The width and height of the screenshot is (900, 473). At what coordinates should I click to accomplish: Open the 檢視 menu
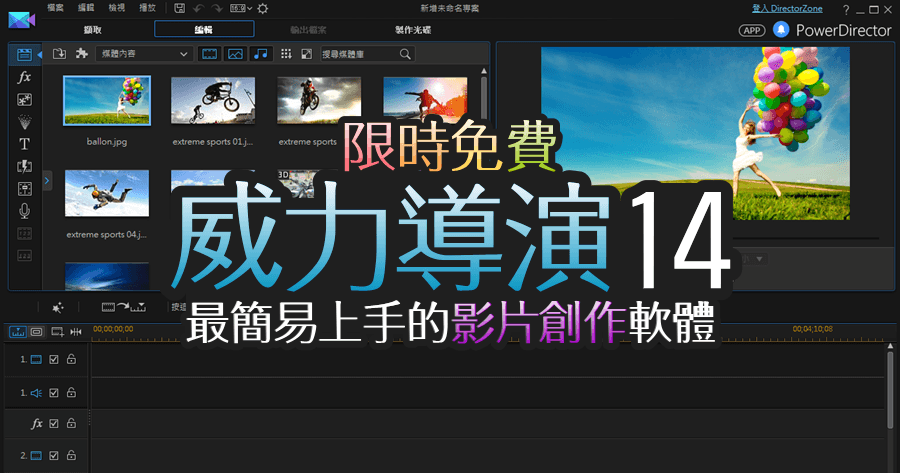(117, 8)
